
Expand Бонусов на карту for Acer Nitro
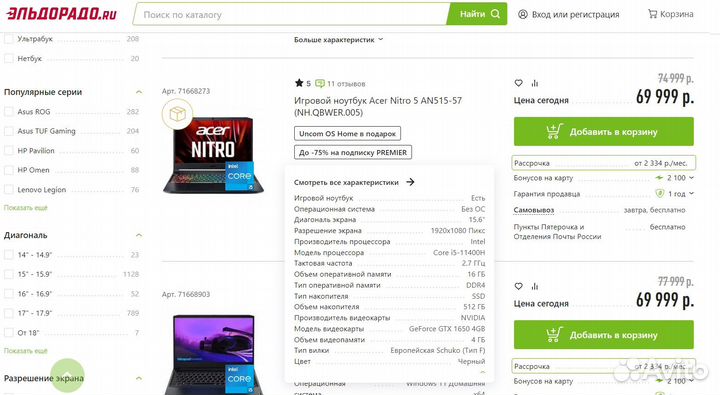click(692, 178)
